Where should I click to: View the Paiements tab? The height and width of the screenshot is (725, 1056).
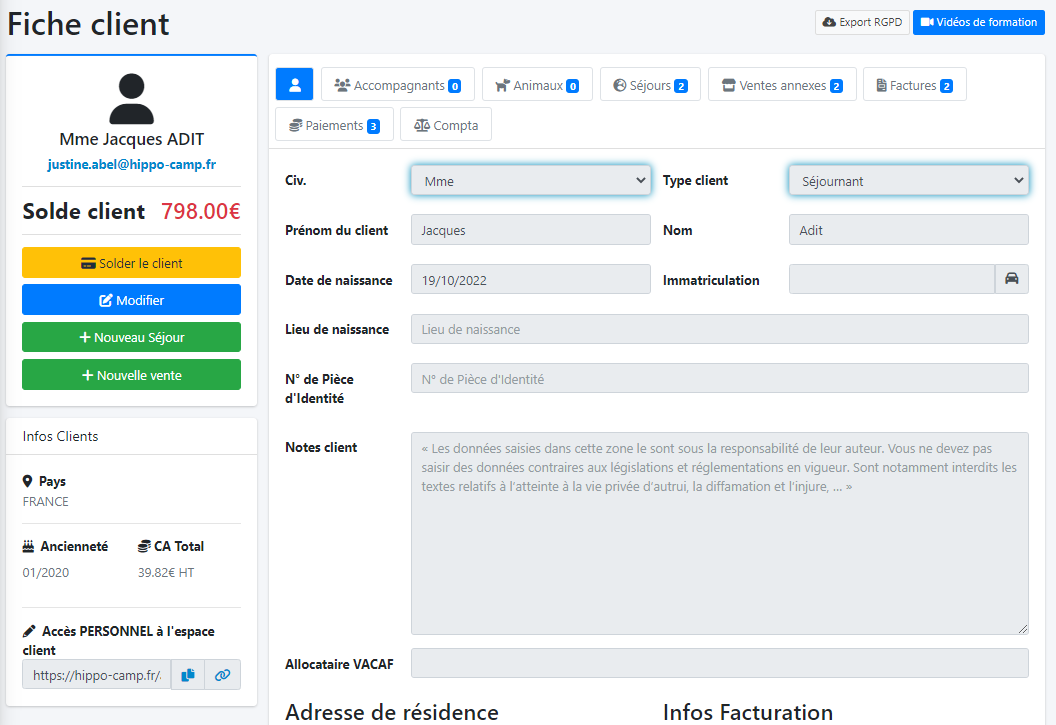[334, 125]
